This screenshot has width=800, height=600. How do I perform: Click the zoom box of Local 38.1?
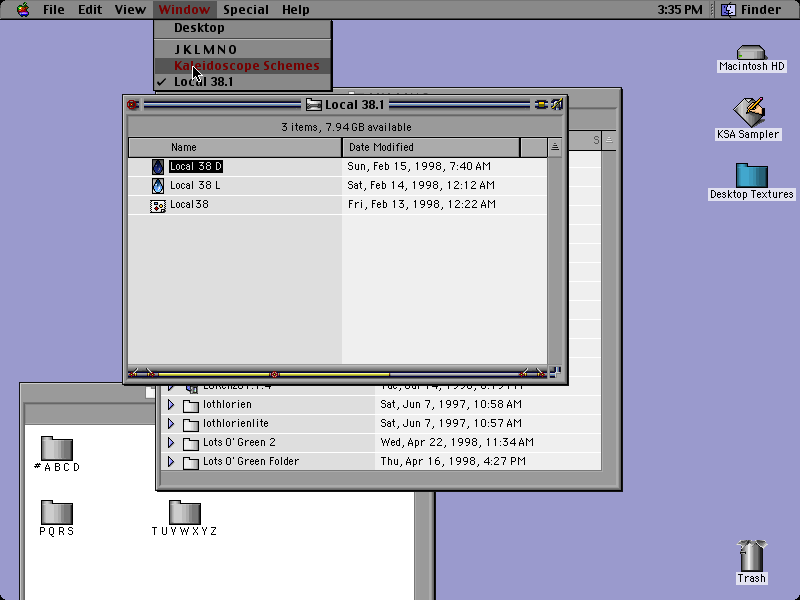coord(540,105)
